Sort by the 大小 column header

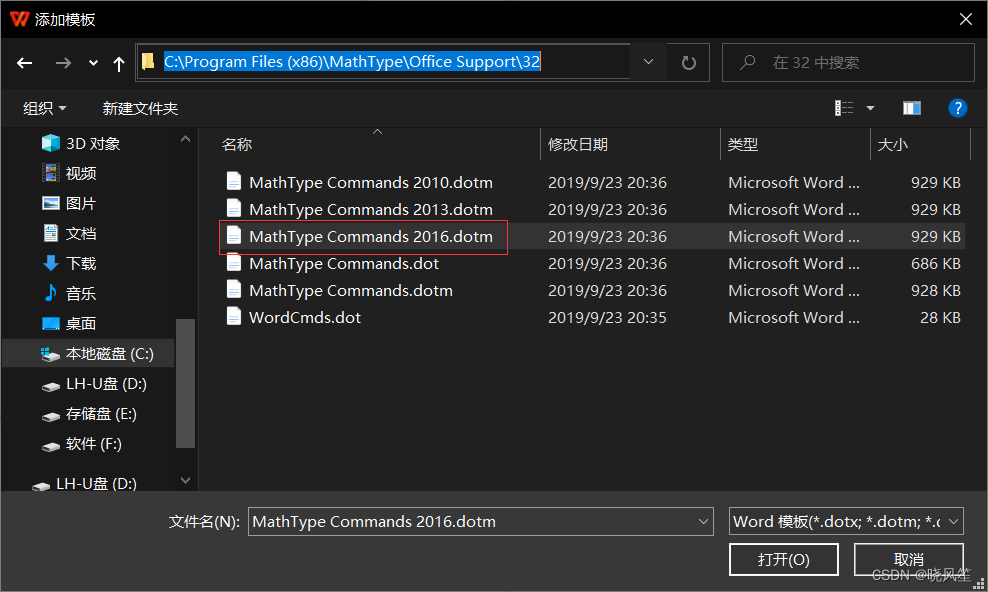(x=893, y=144)
